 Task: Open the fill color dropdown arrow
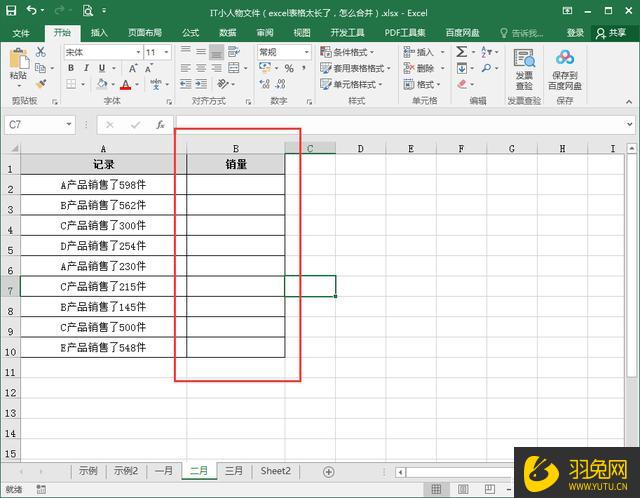pos(113,84)
